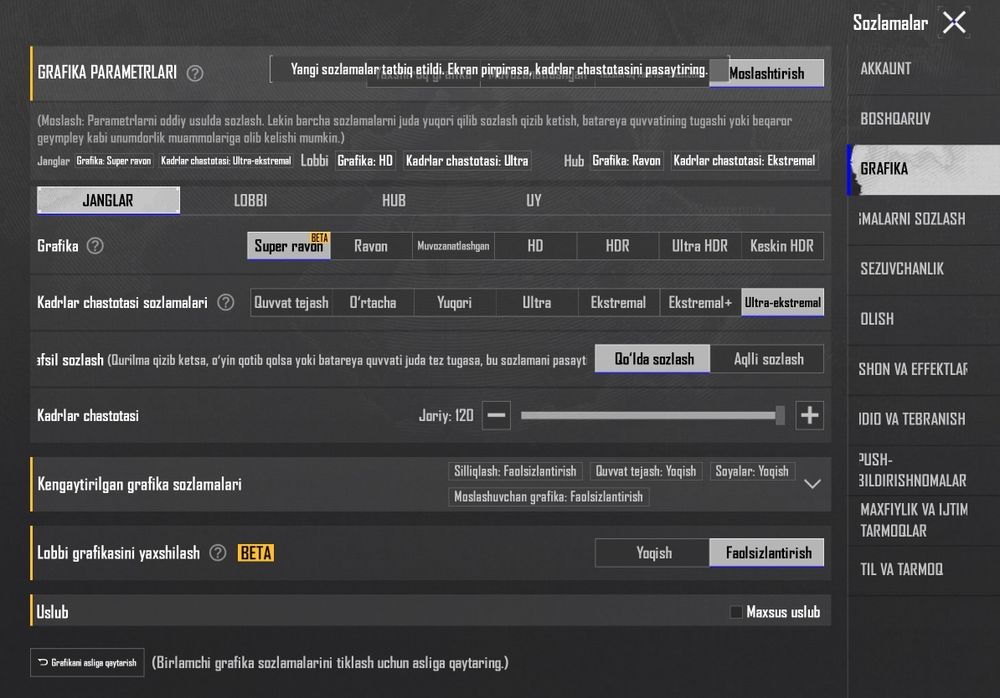The width and height of the screenshot is (1000, 698).
Task: Select Aqlli sozlash smart mode
Action: pyautogui.click(x=767, y=359)
